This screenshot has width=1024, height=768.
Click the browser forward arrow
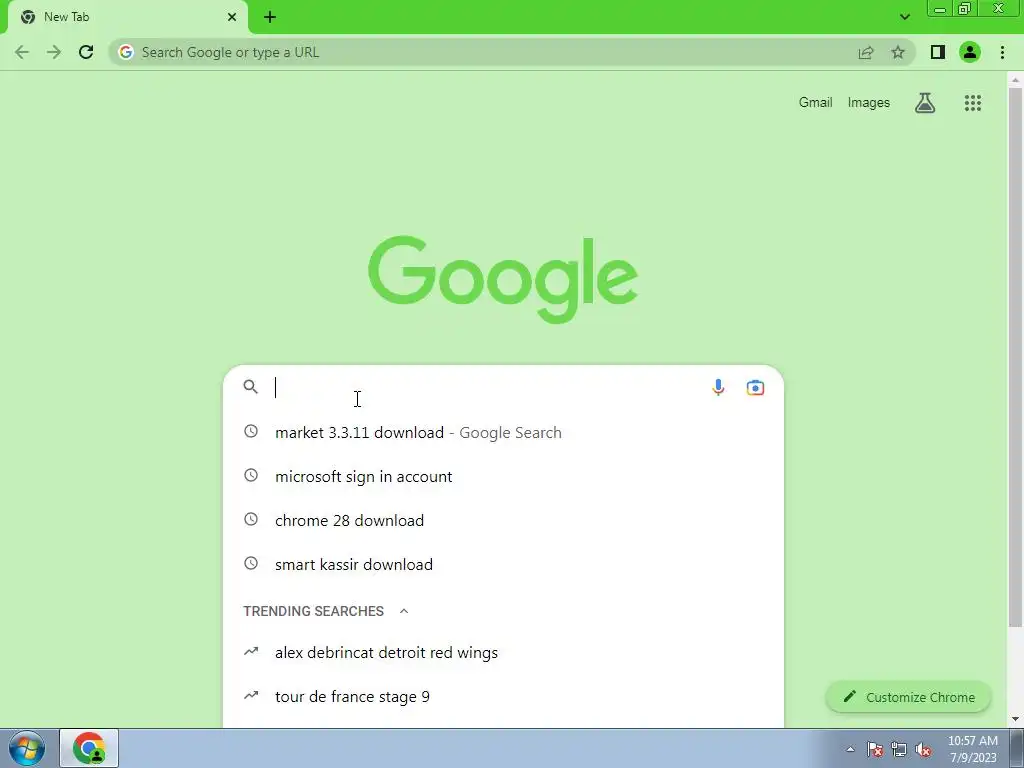point(54,52)
